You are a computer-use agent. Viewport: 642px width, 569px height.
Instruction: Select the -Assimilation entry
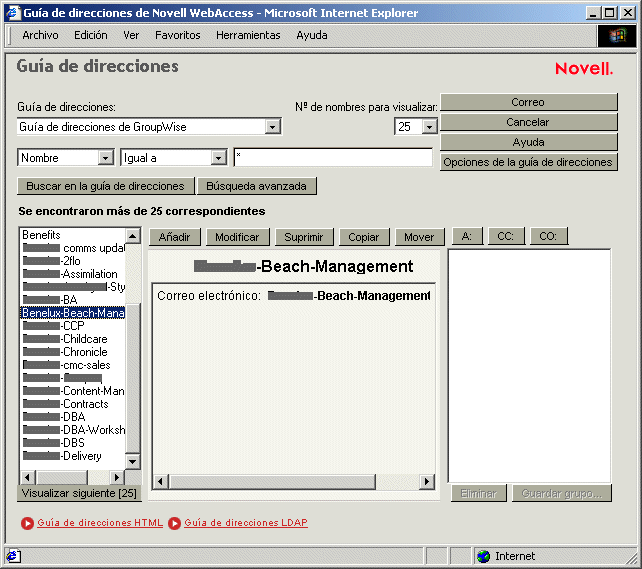pyautogui.click(x=72, y=274)
